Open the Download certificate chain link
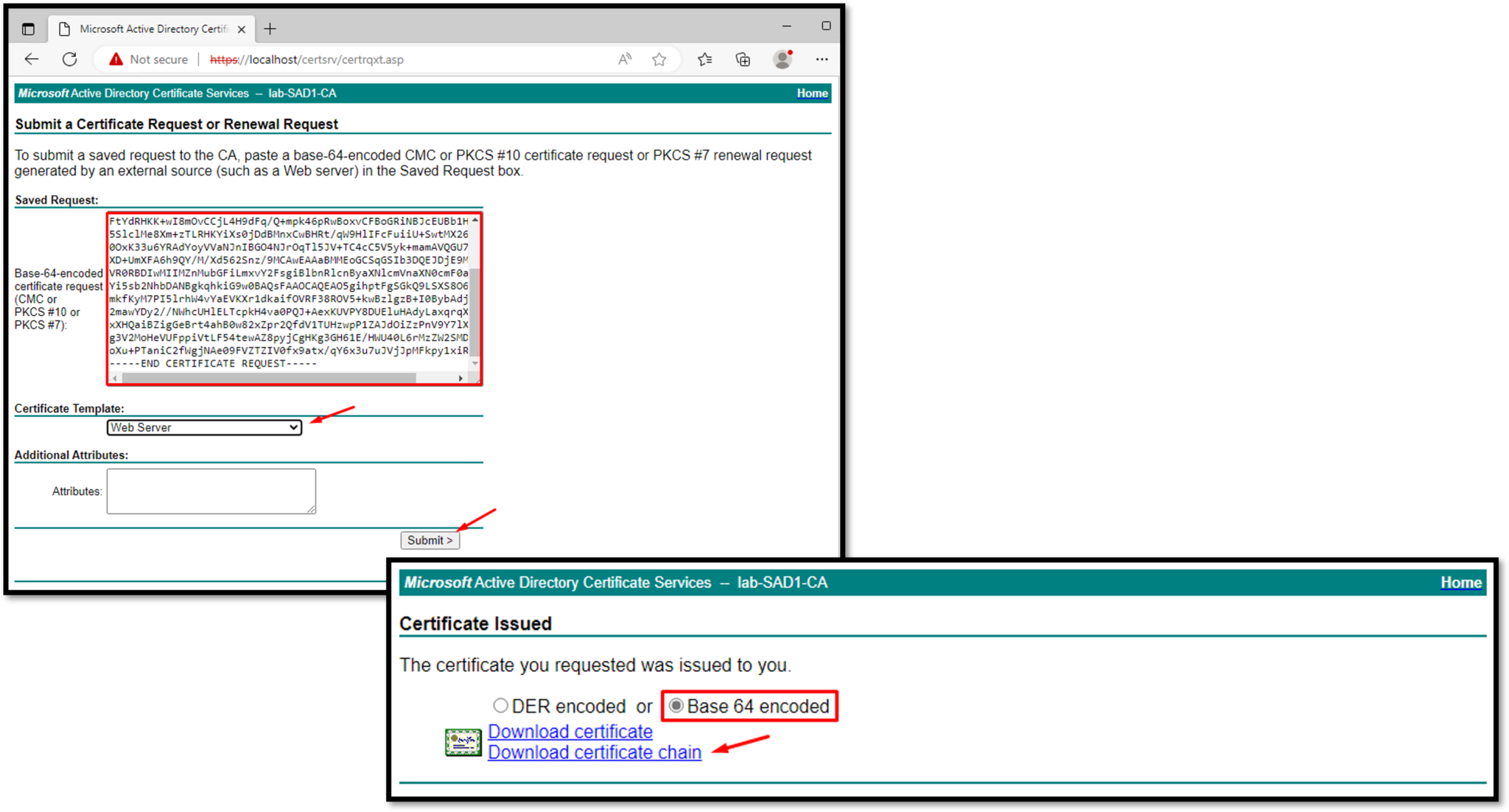 pos(594,752)
